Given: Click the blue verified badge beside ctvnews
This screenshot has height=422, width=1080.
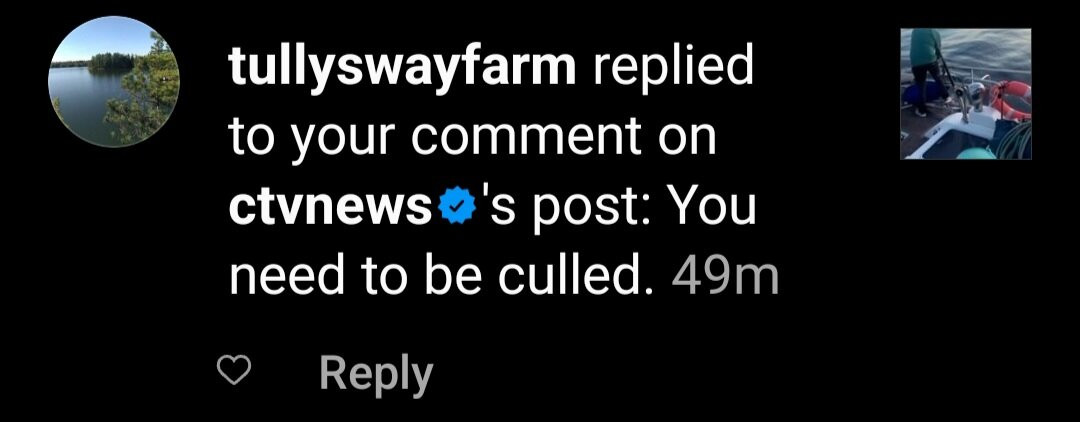Looking at the screenshot, I should pos(453,207).
